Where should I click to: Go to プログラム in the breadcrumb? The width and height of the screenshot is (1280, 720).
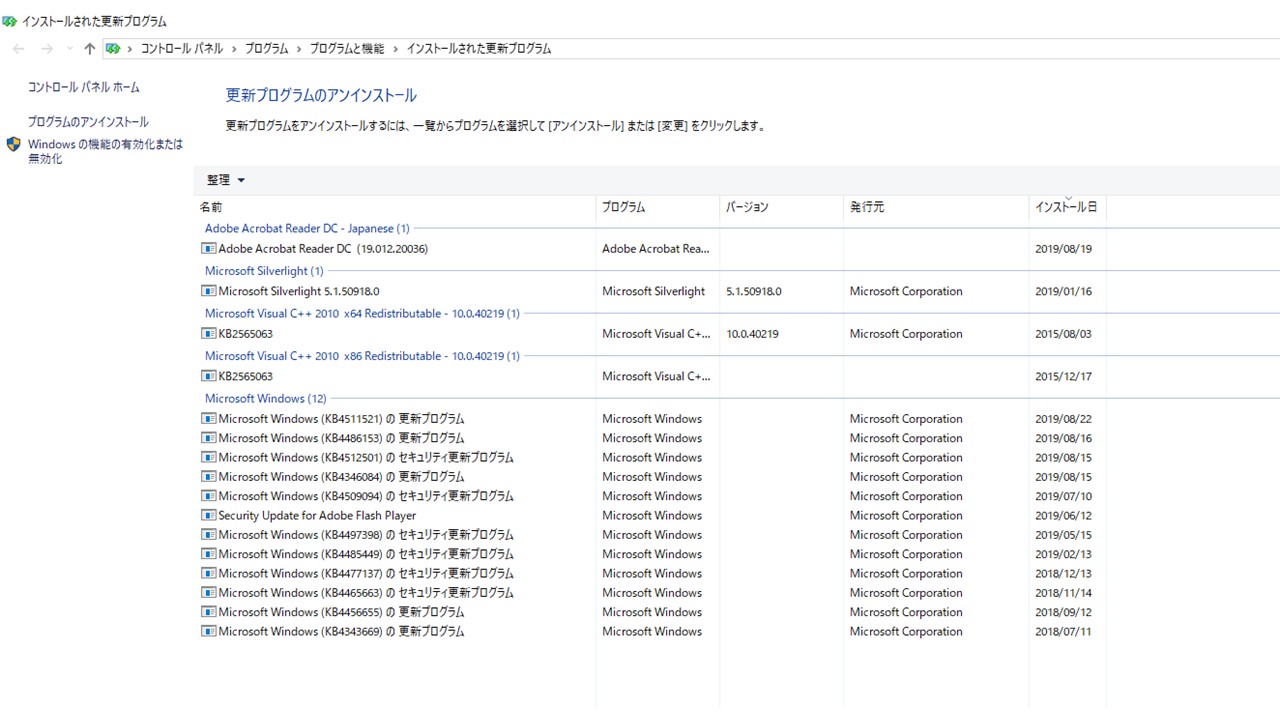pos(267,49)
